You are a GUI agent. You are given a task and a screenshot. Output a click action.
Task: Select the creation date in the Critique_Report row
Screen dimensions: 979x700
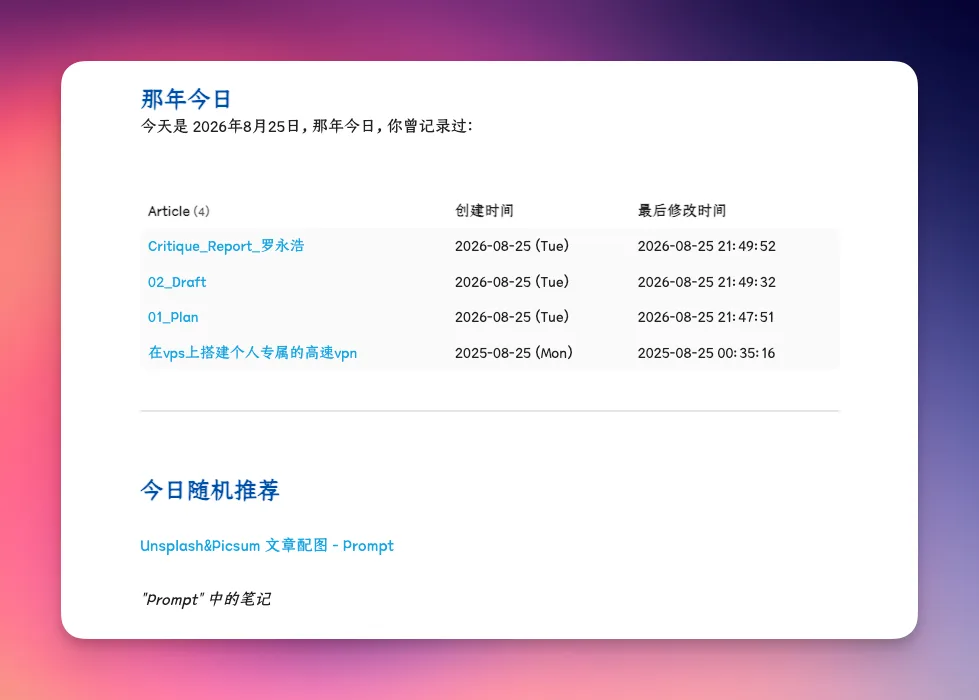511,246
